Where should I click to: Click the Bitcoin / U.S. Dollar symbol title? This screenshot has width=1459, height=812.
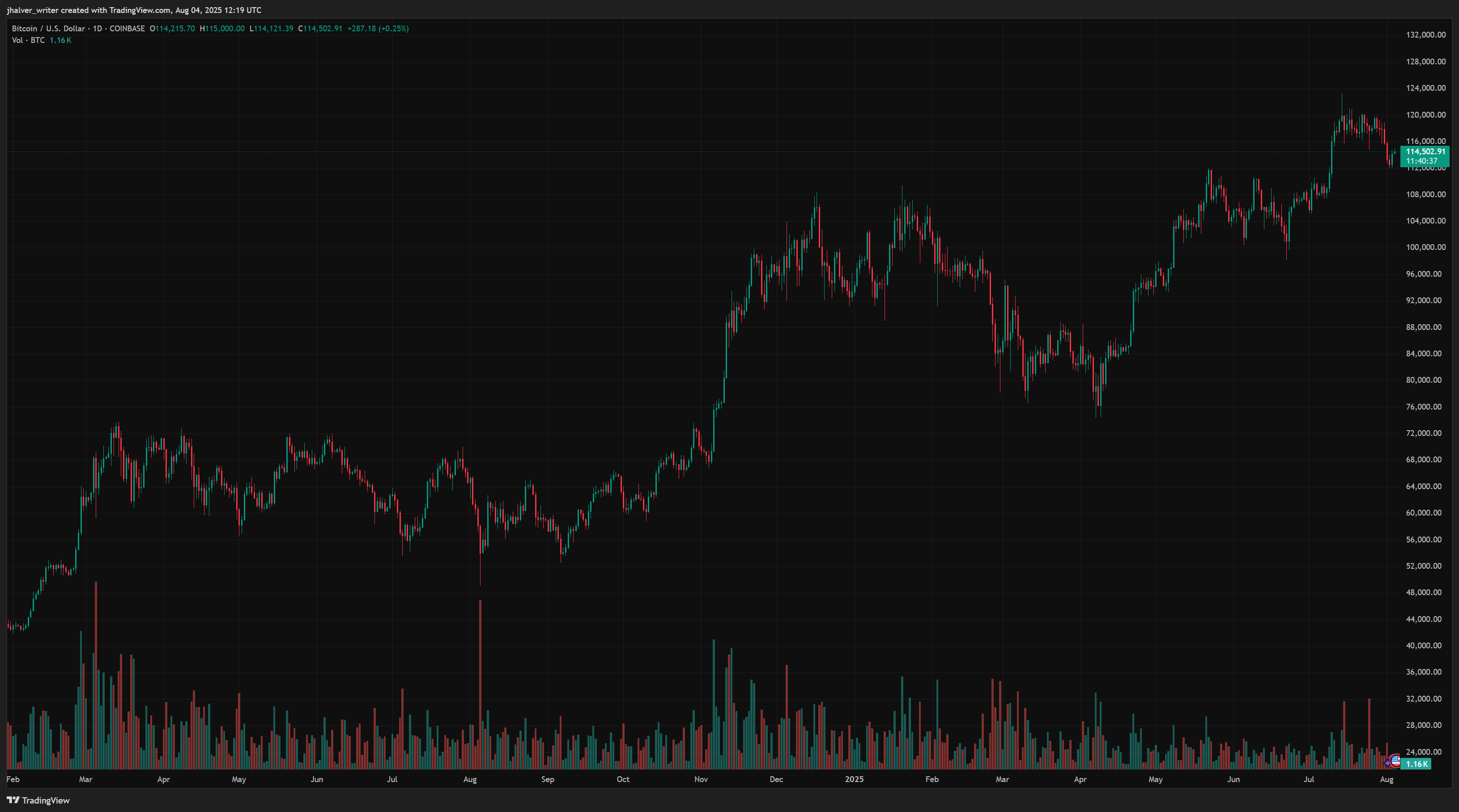tap(48, 28)
